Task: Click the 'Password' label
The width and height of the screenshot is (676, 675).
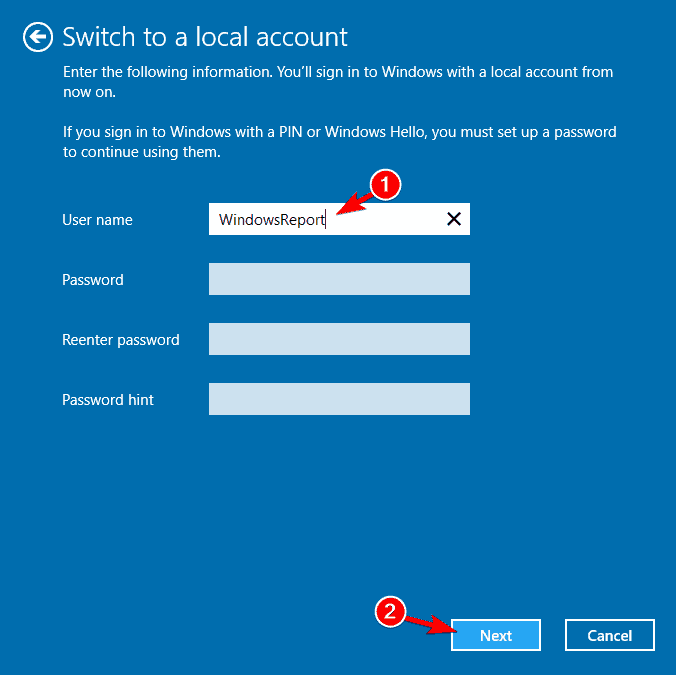Action: (x=93, y=280)
